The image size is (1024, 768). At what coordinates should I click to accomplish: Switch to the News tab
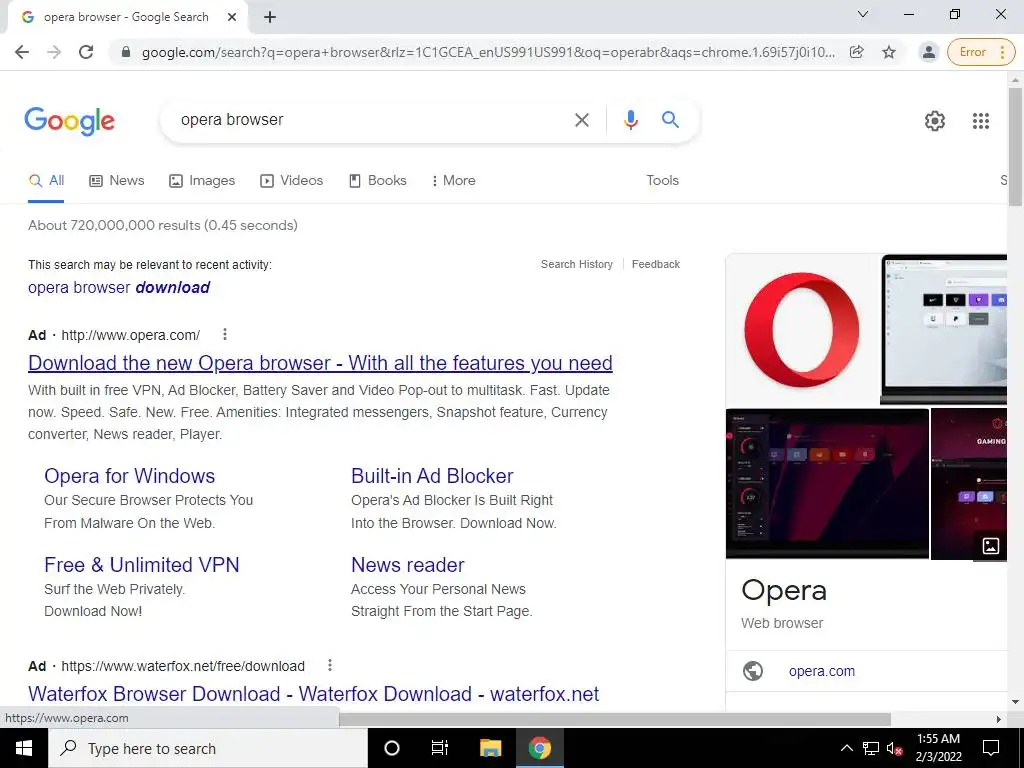tap(116, 181)
